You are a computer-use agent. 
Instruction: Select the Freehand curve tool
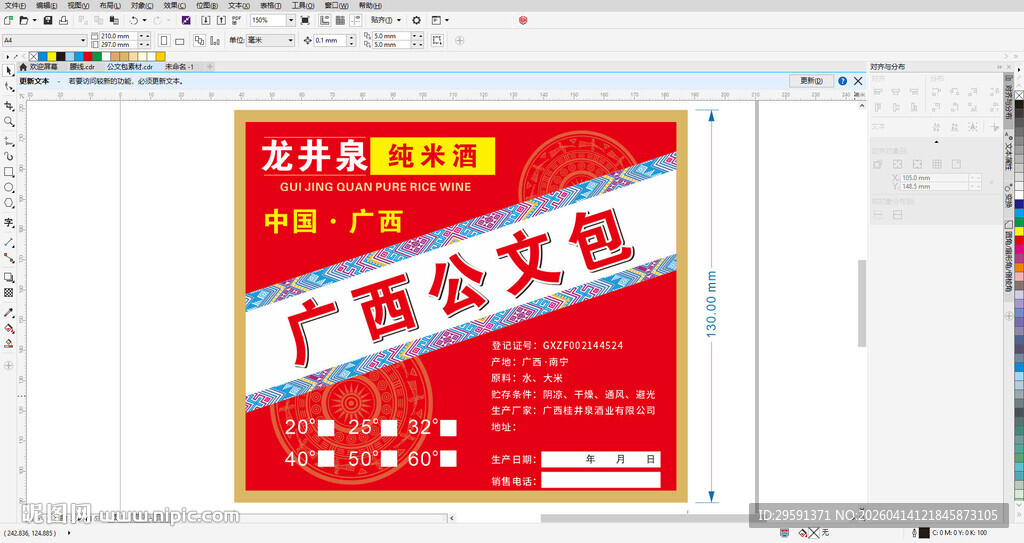[x=8, y=140]
